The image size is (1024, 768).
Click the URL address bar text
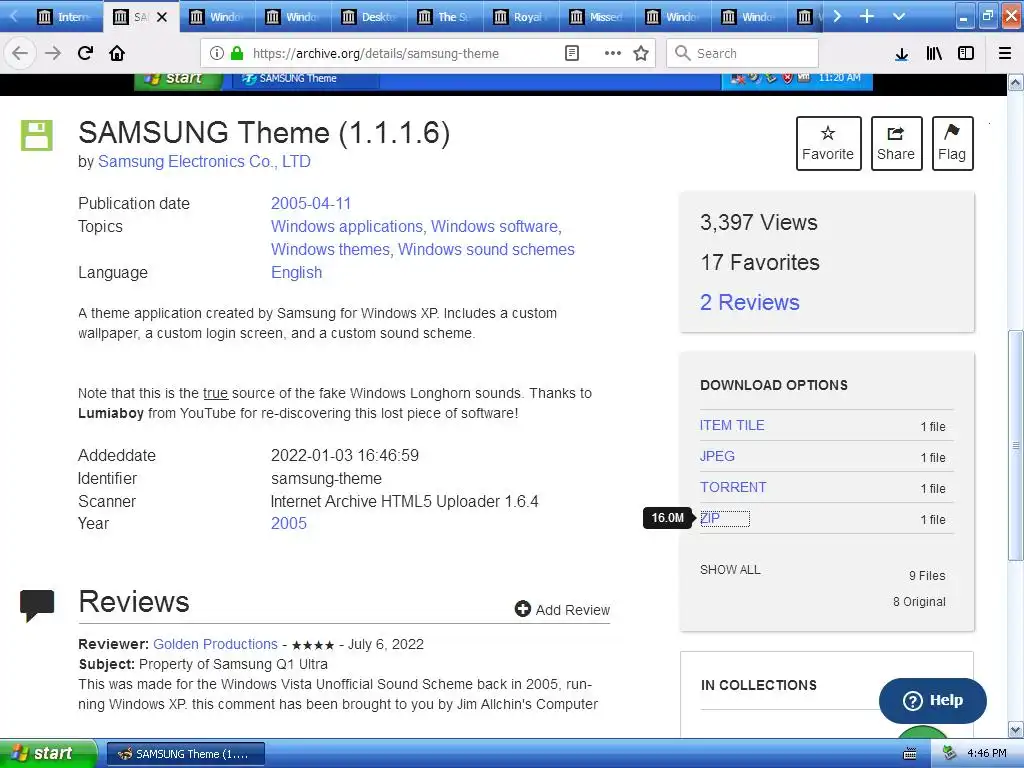pos(376,54)
